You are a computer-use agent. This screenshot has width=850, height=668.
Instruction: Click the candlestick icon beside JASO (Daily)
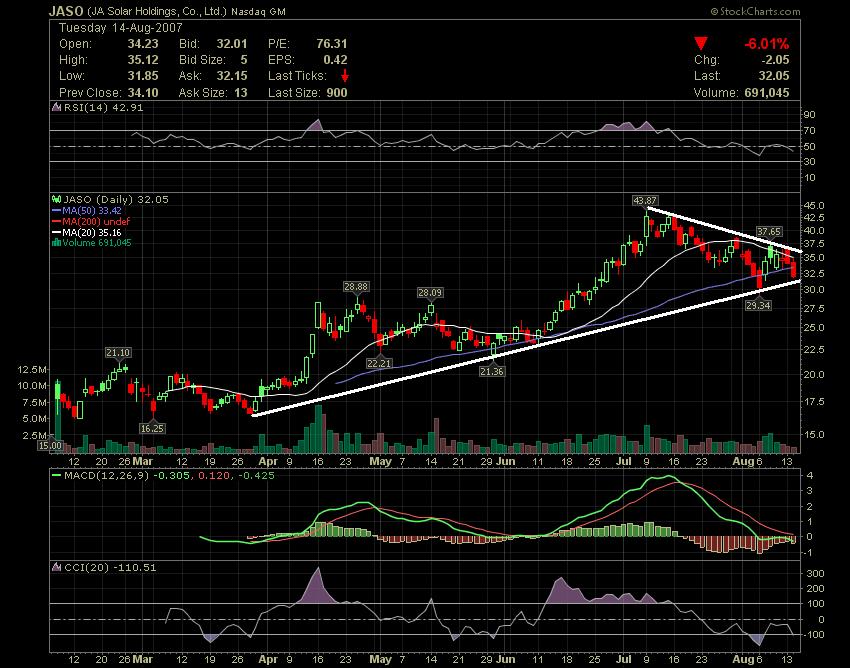tap(56, 200)
